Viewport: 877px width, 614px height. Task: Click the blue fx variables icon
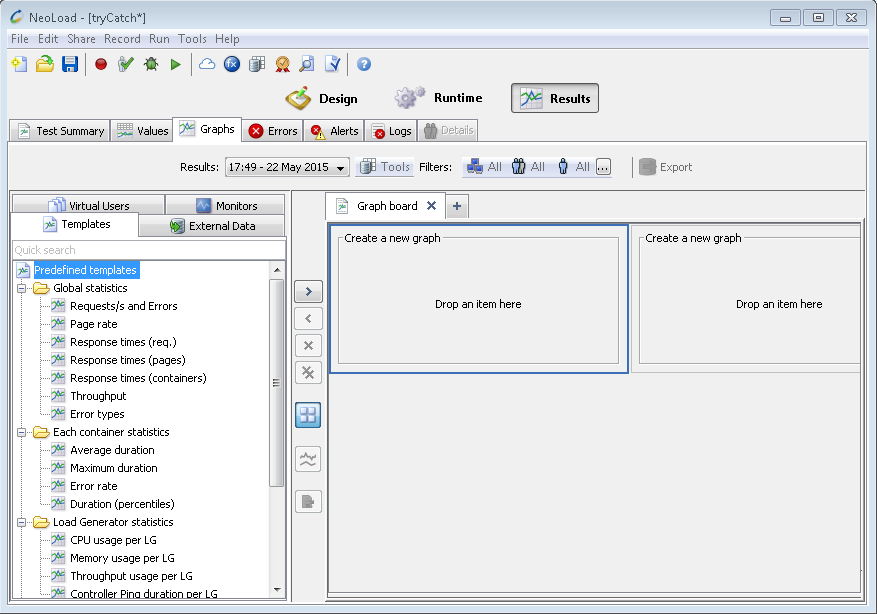coord(232,64)
